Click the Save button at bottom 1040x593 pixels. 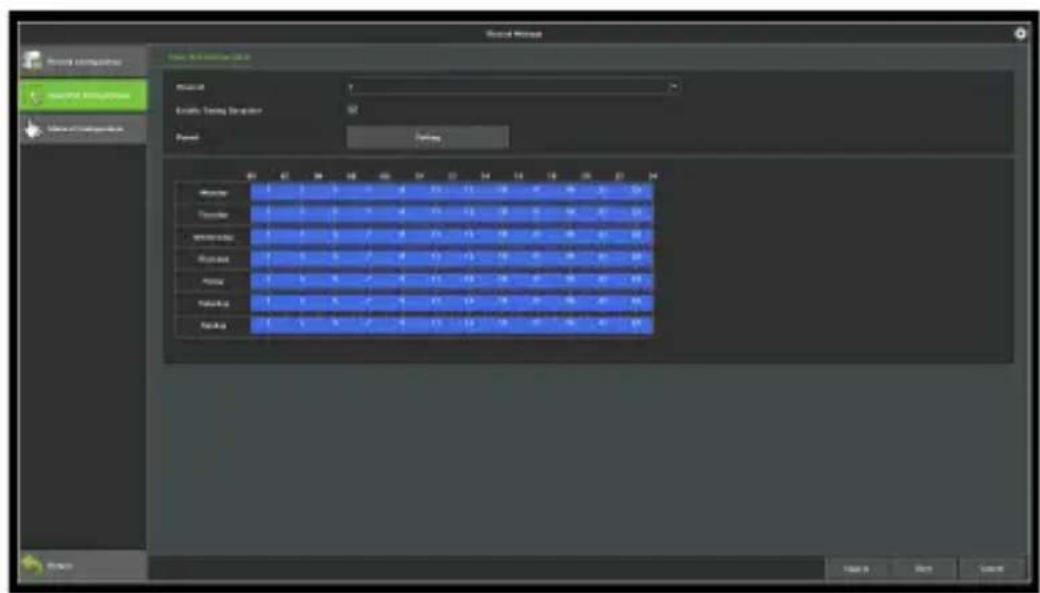click(924, 568)
